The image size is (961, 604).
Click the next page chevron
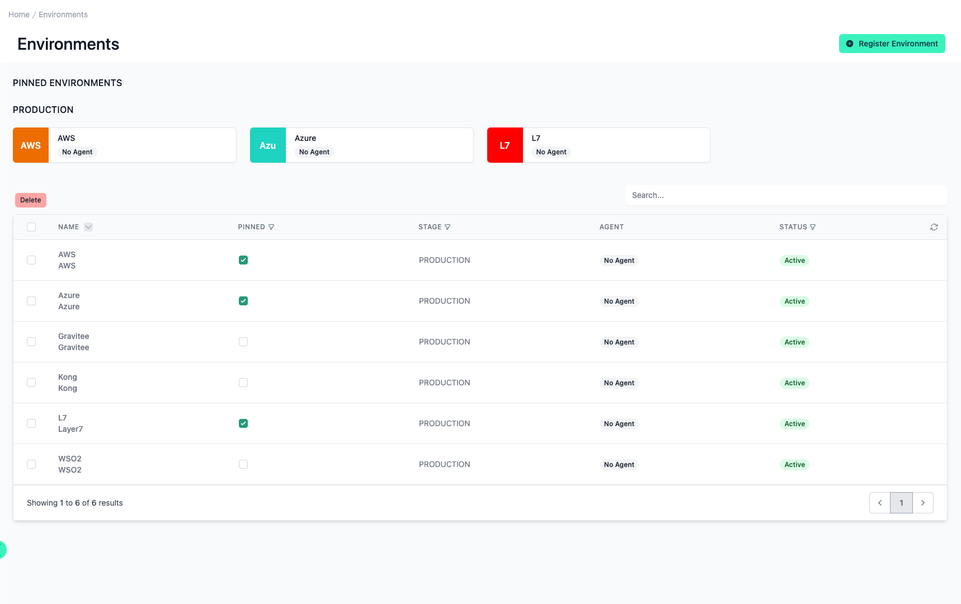coord(922,502)
